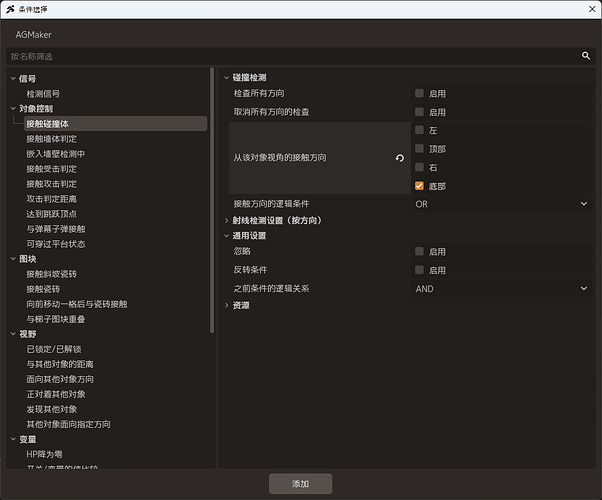Click the 从该对象视角的接触方向 property label
The height and width of the screenshot is (500, 602).
coord(280,157)
